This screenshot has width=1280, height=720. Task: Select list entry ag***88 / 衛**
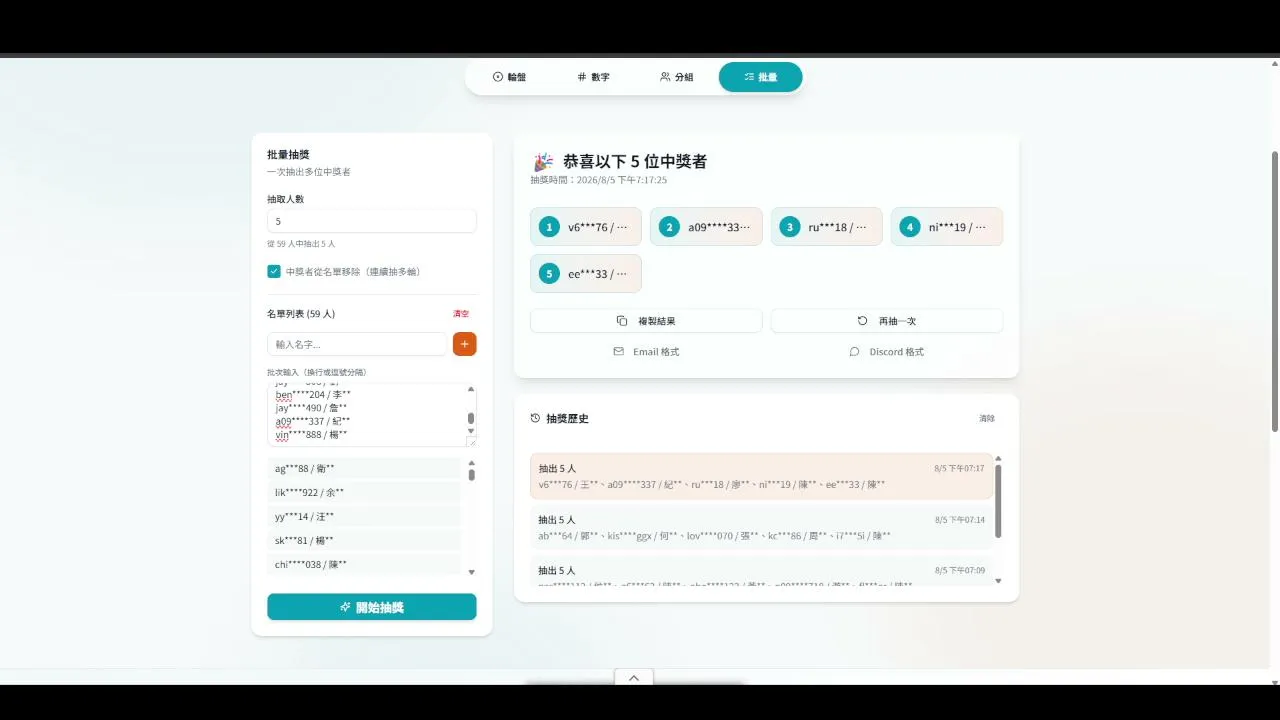[364, 468]
